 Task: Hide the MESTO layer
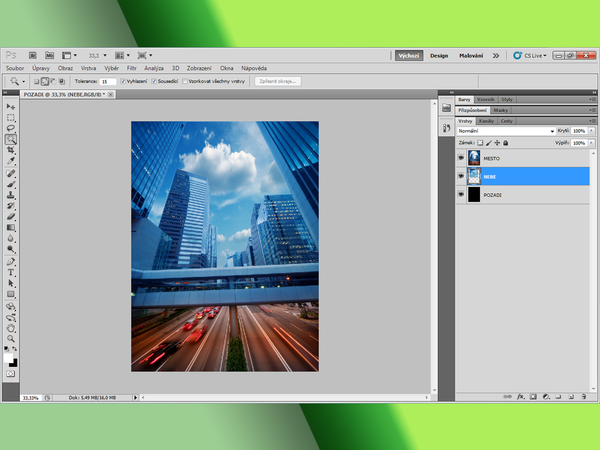(x=461, y=158)
